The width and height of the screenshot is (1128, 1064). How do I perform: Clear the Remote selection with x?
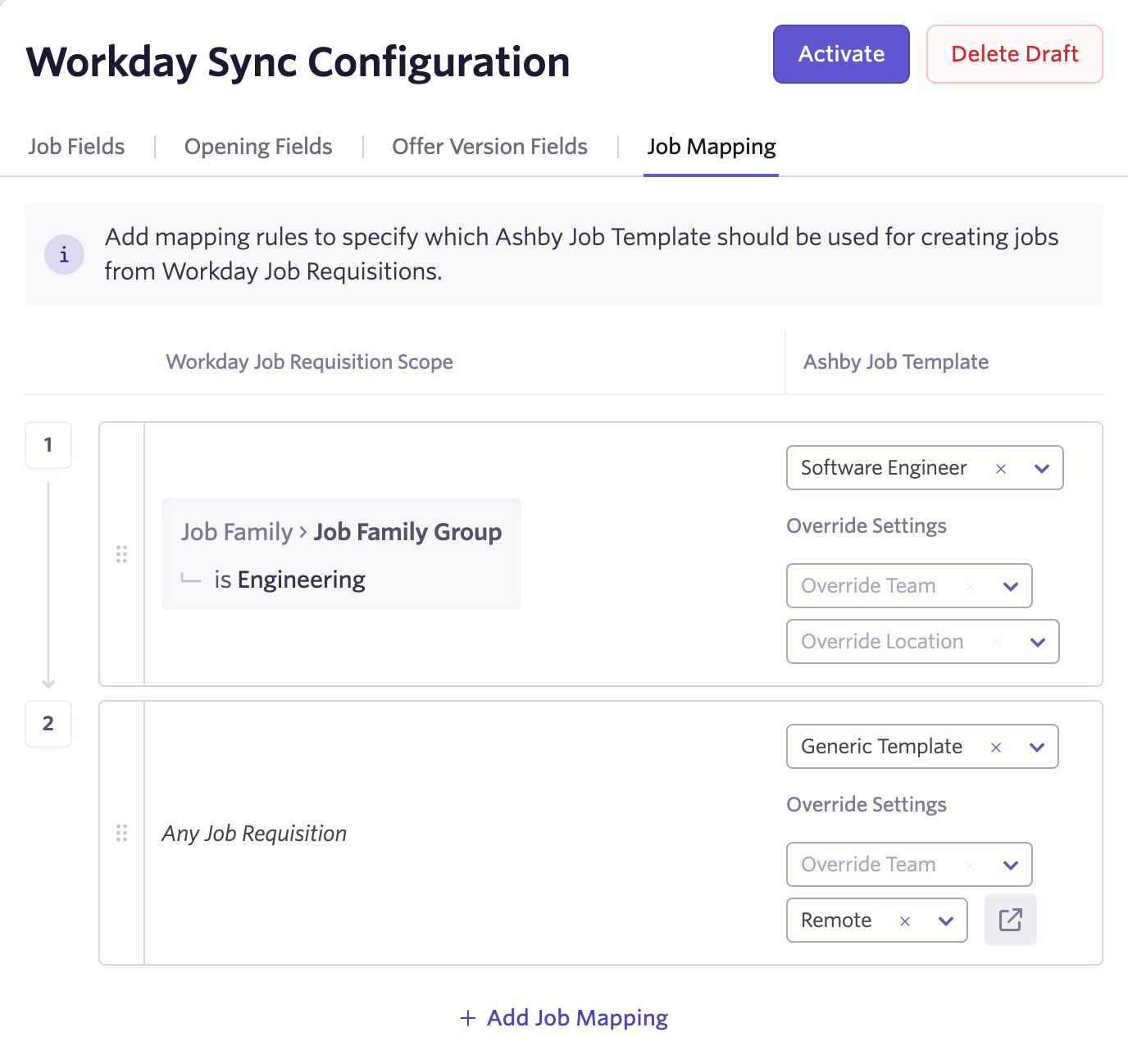pos(906,921)
